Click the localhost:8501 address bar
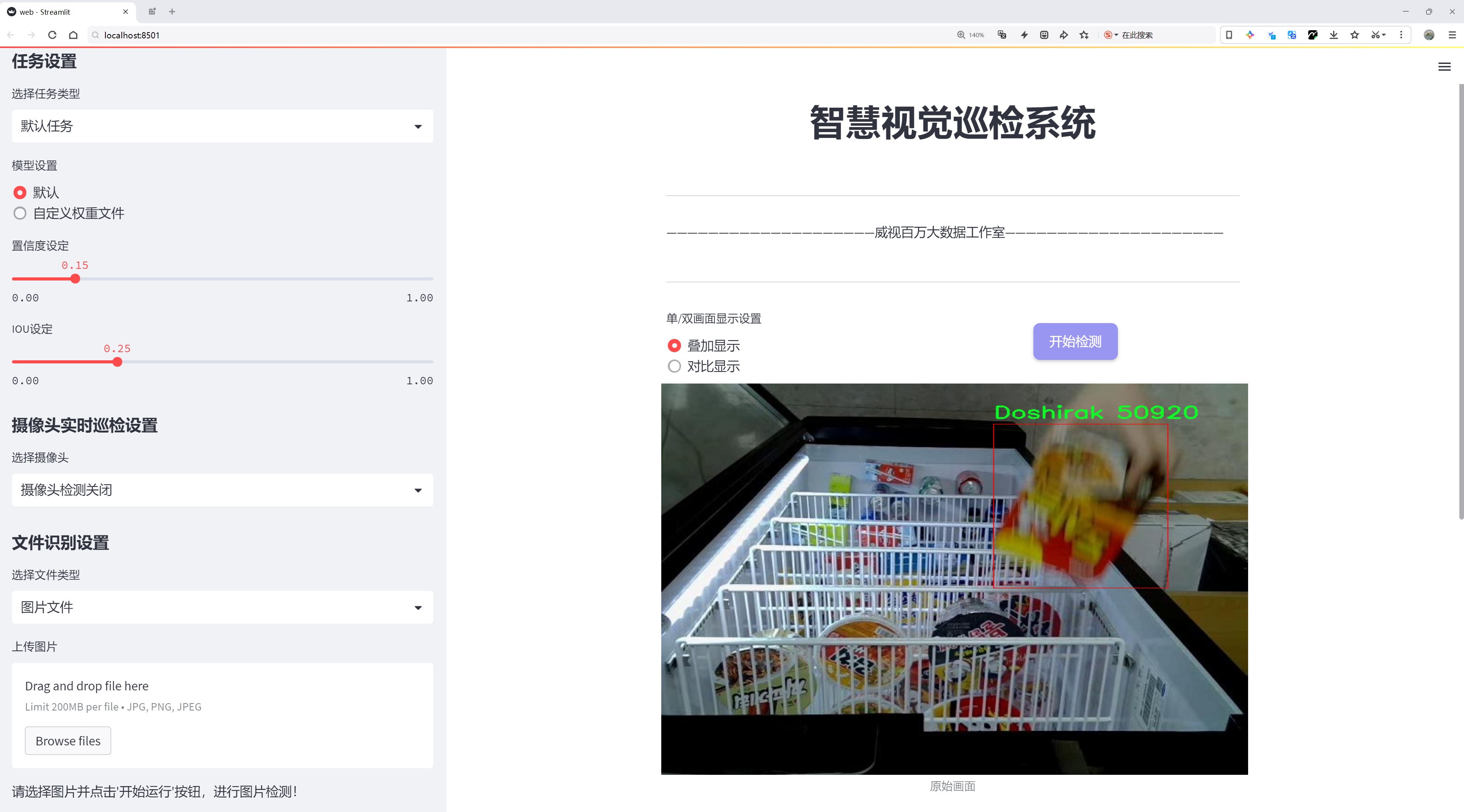This screenshot has height=812, width=1464. pos(512,34)
